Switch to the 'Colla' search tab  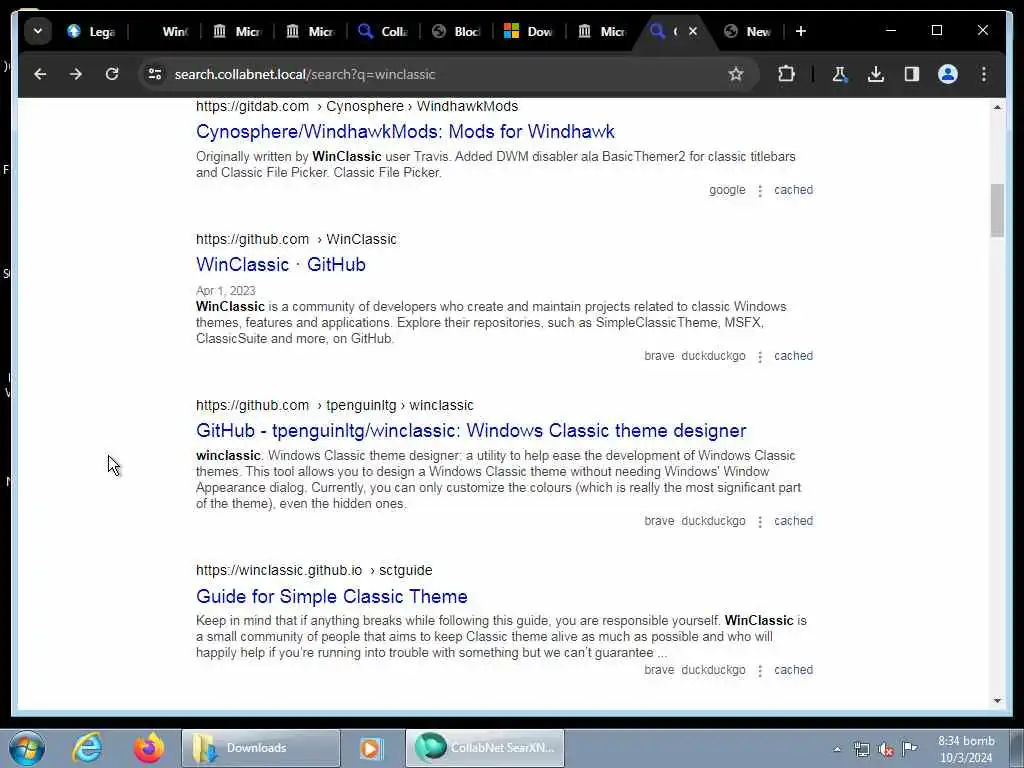pyautogui.click(x=383, y=31)
